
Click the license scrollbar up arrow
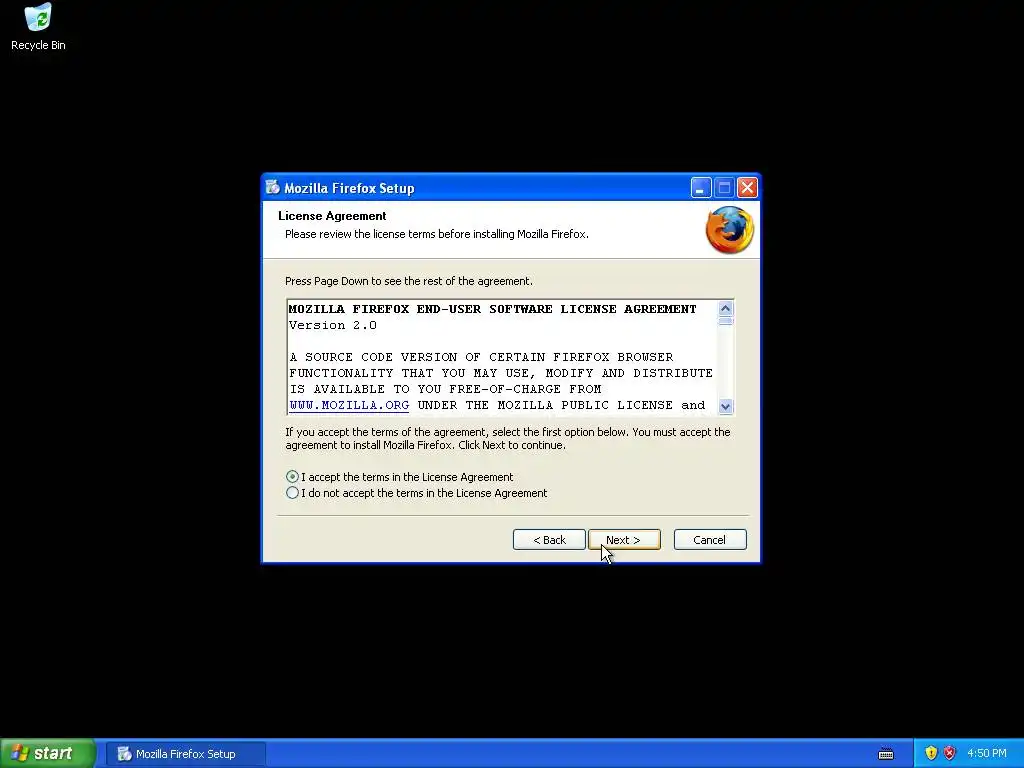pyautogui.click(x=726, y=308)
